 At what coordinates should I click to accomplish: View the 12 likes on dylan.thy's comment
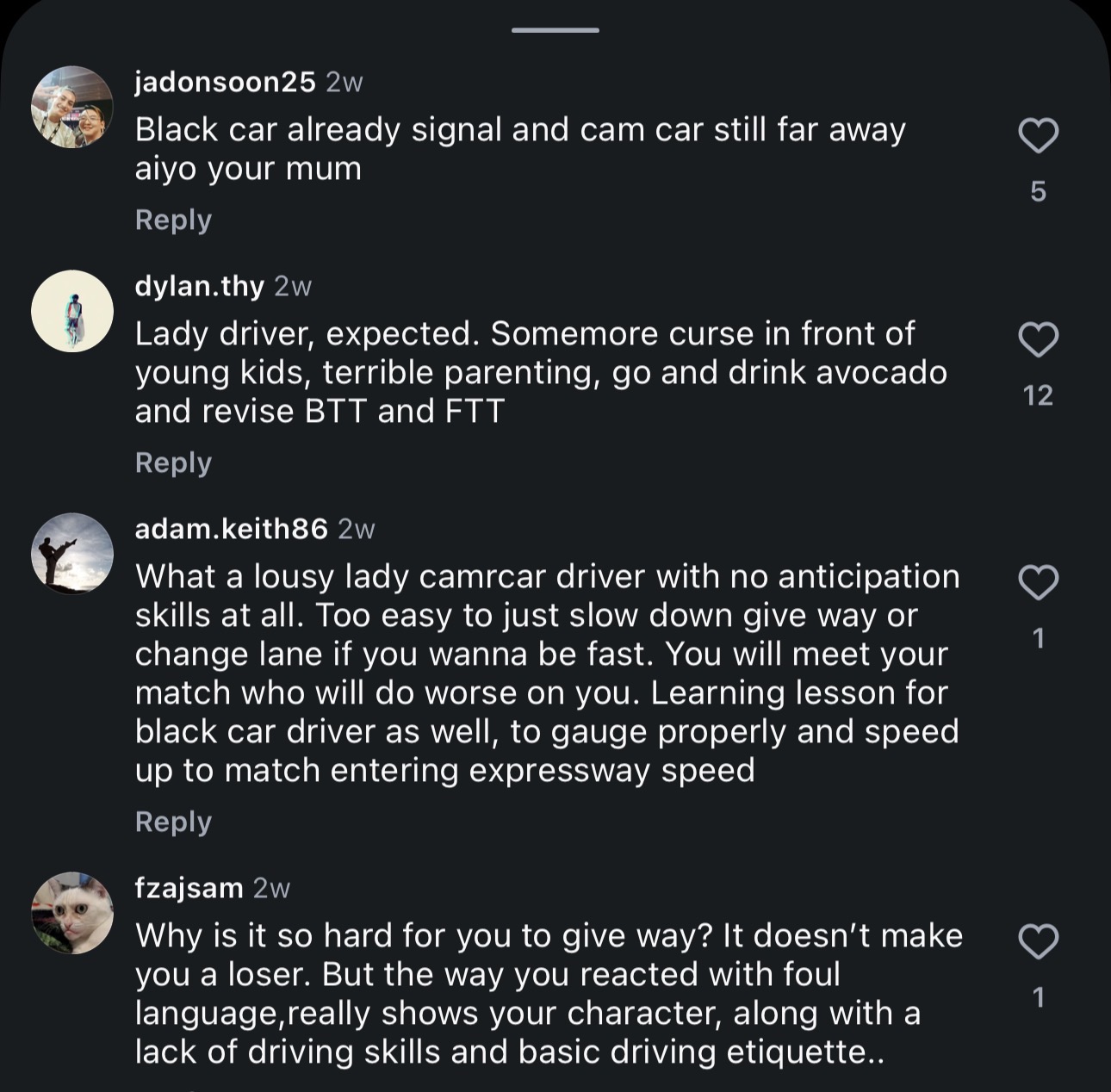coord(1038,395)
